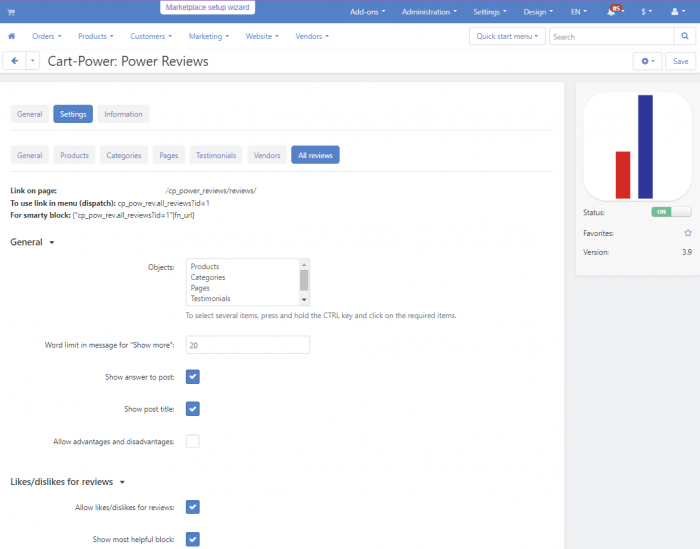Viewport: 700px width, 549px height.
Task: Open the Vendors settings sub-tab
Action: [x=267, y=155]
